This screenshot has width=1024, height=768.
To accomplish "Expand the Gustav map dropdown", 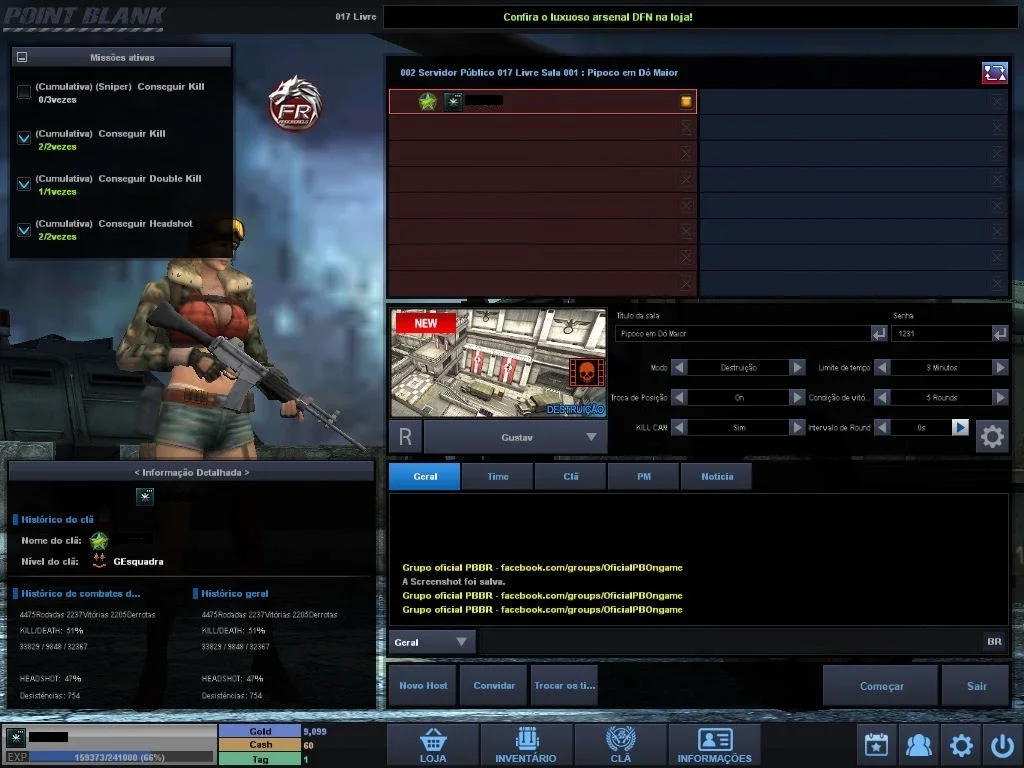I will tap(591, 437).
